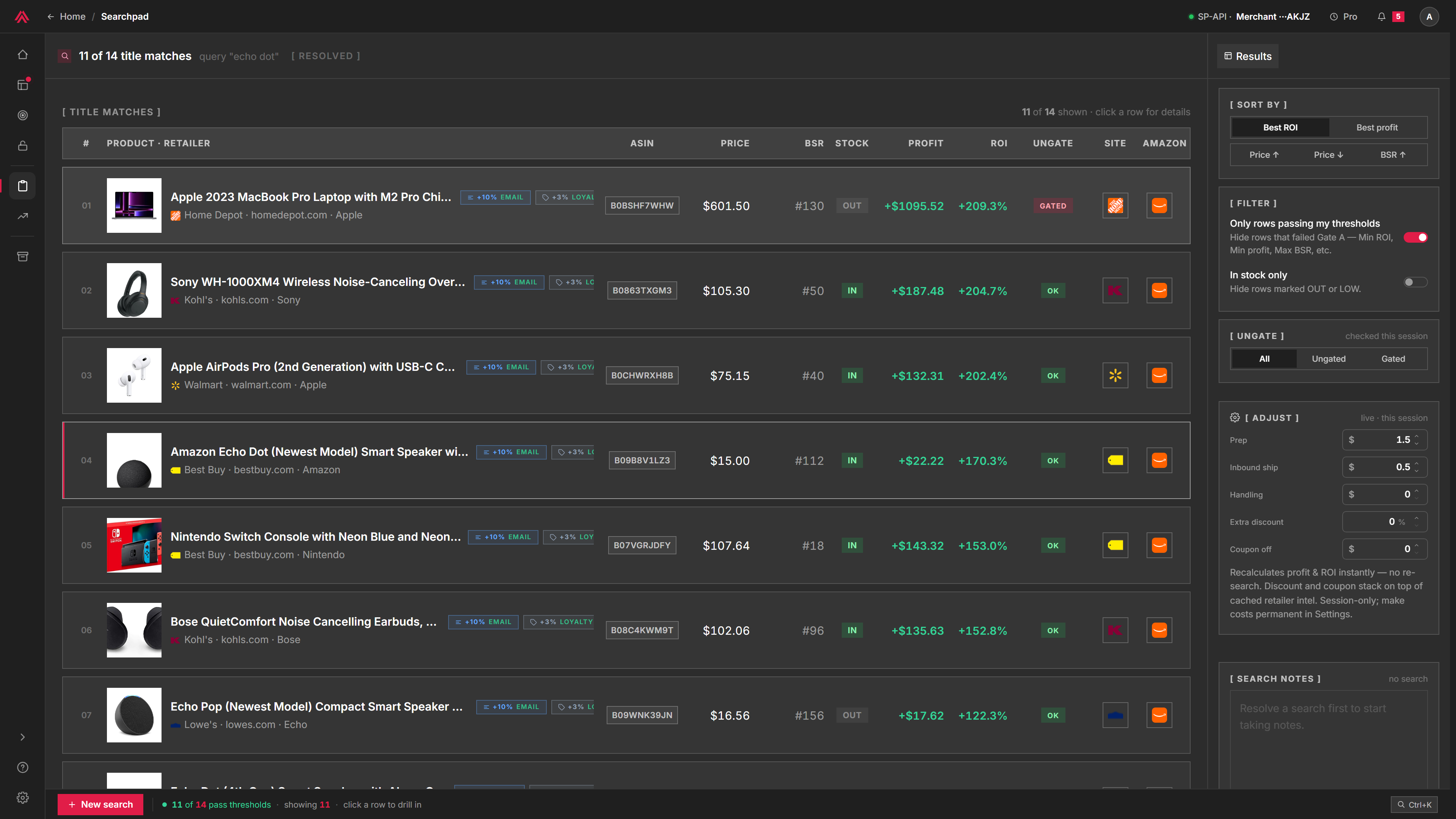Open Amazon link for AirPods Pro row

coord(1159,375)
